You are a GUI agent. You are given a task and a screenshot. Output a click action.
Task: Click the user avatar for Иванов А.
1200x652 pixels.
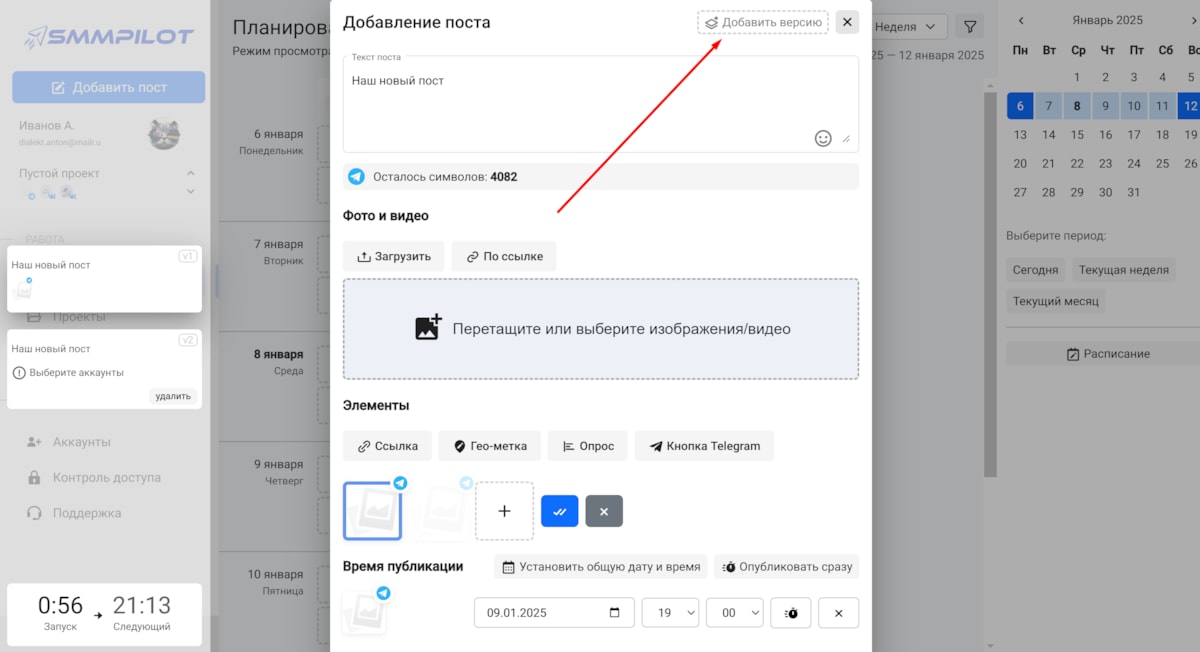pyautogui.click(x=164, y=134)
